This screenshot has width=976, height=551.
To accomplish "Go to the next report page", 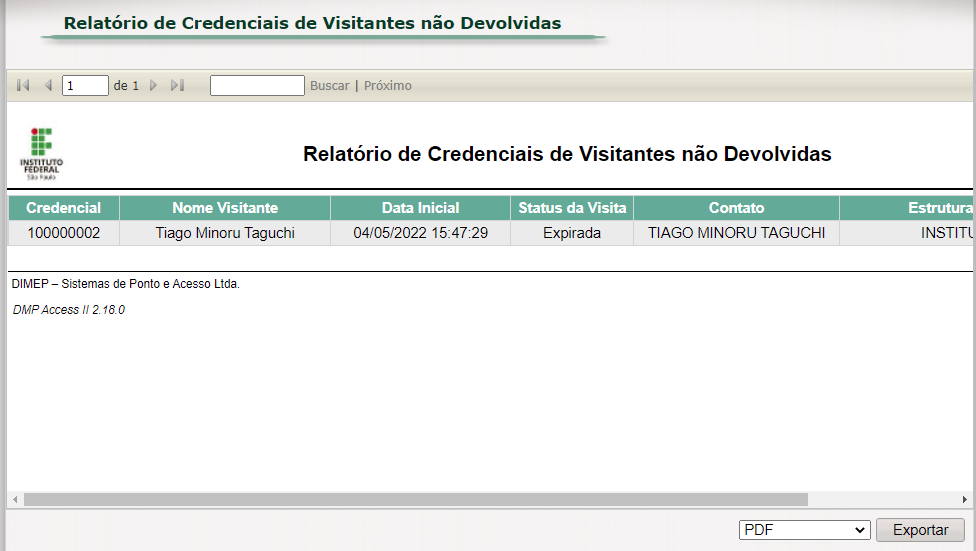I will [153, 85].
